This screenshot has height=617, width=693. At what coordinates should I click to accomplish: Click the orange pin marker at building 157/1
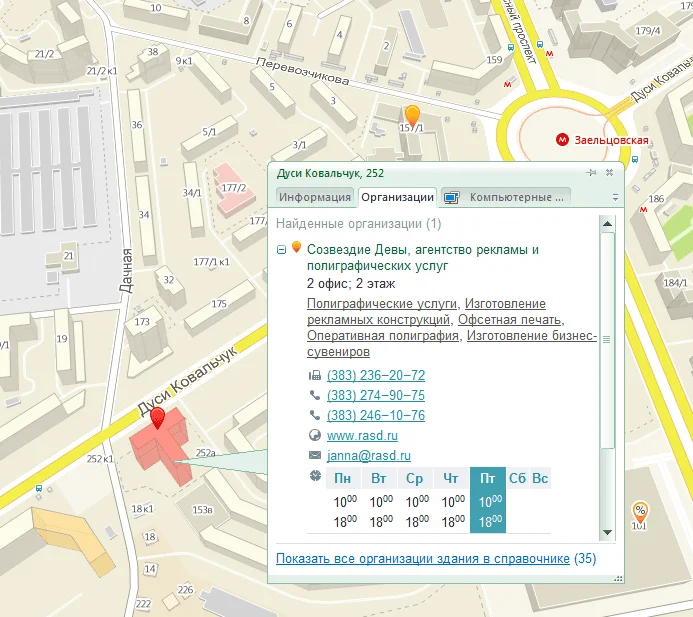click(412, 117)
